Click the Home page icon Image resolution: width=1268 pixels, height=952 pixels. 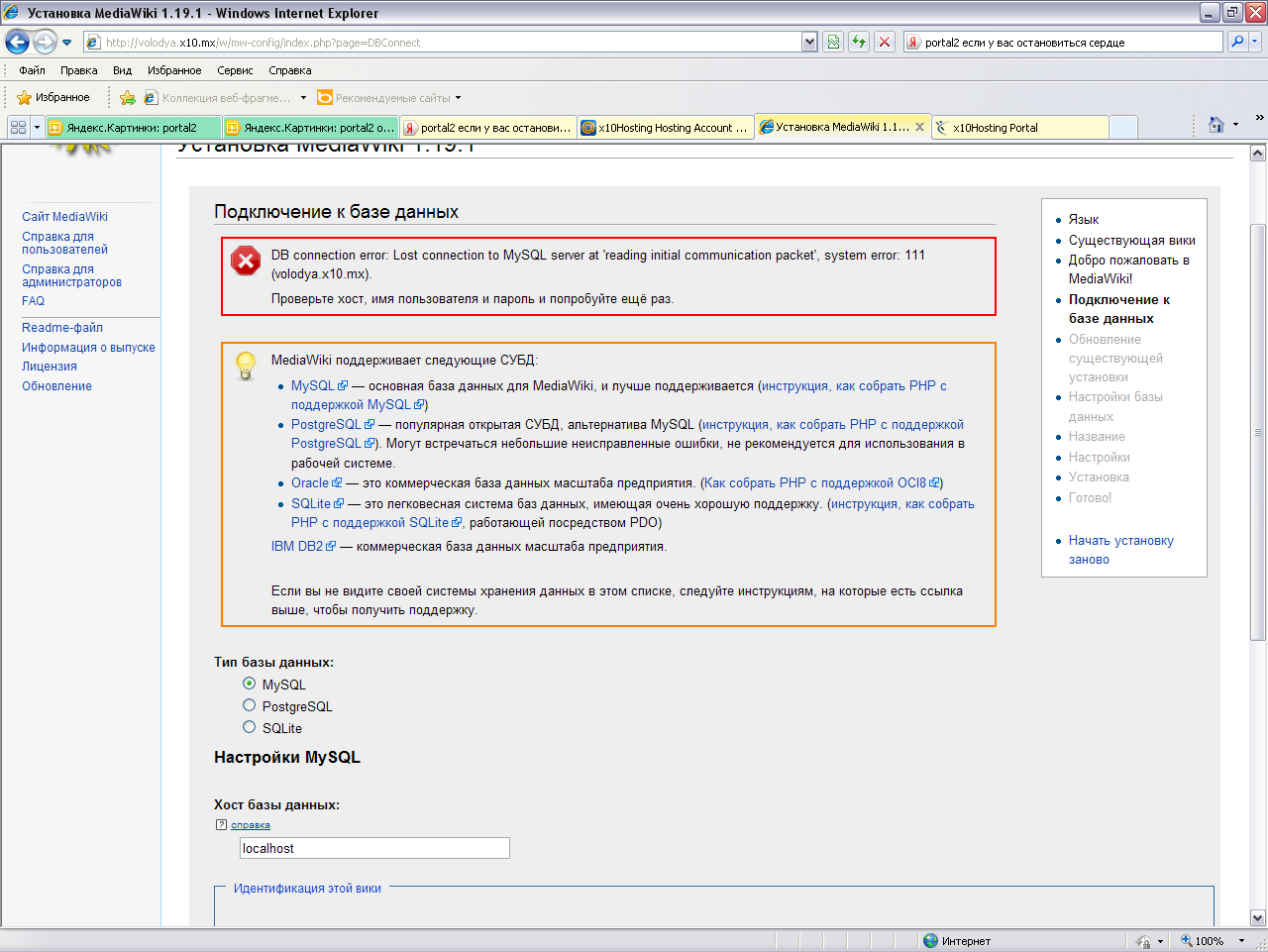click(1215, 124)
